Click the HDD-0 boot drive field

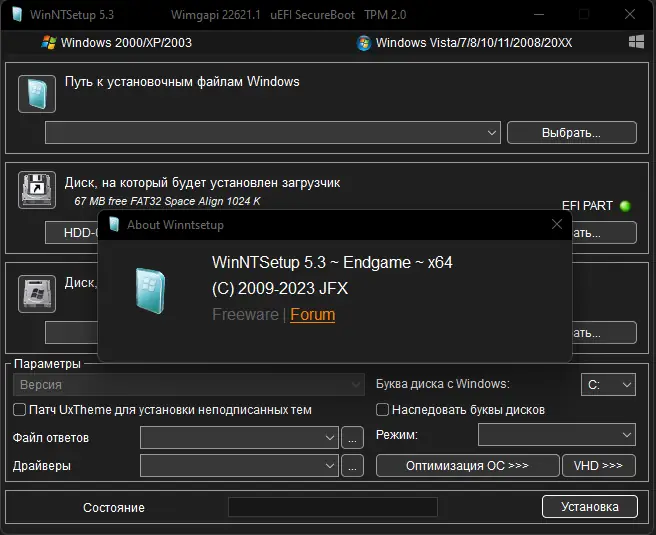pos(72,233)
